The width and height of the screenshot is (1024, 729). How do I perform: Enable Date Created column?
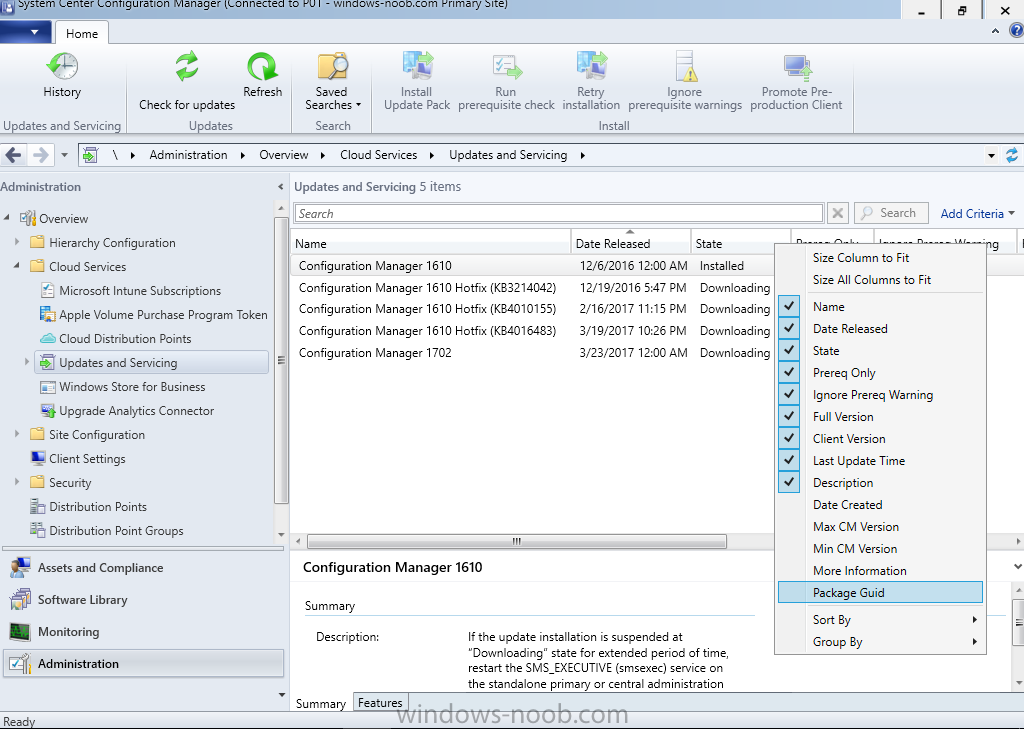click(x=880, y=505)
